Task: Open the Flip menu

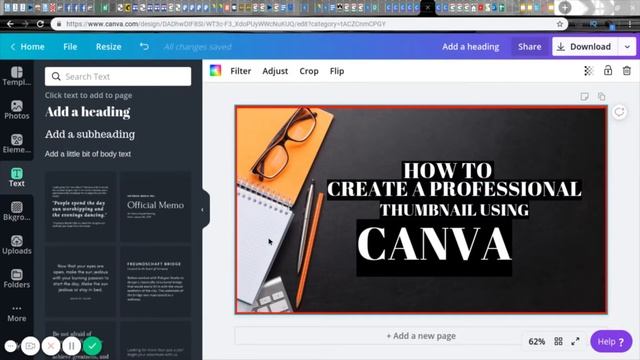Action: tap(337, 71)
